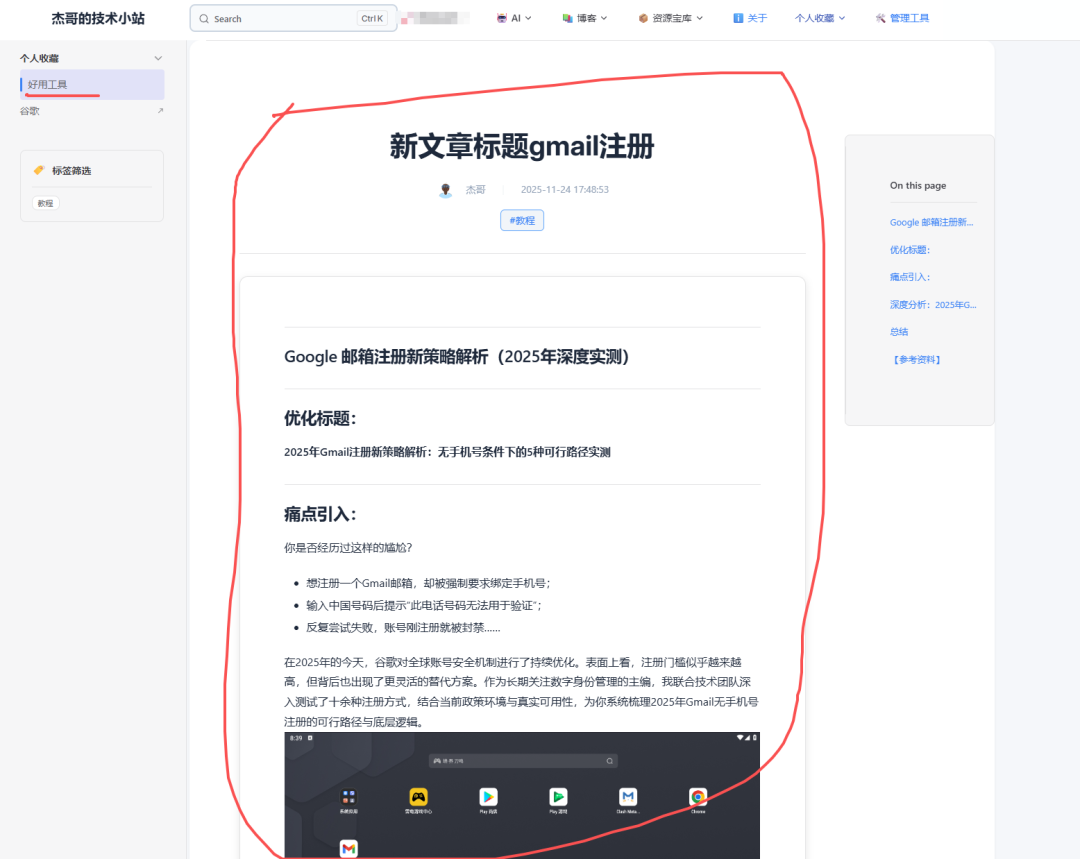Open the 资源宝库 dropdown
The image size is (1080, 859).
coord(671,17)
